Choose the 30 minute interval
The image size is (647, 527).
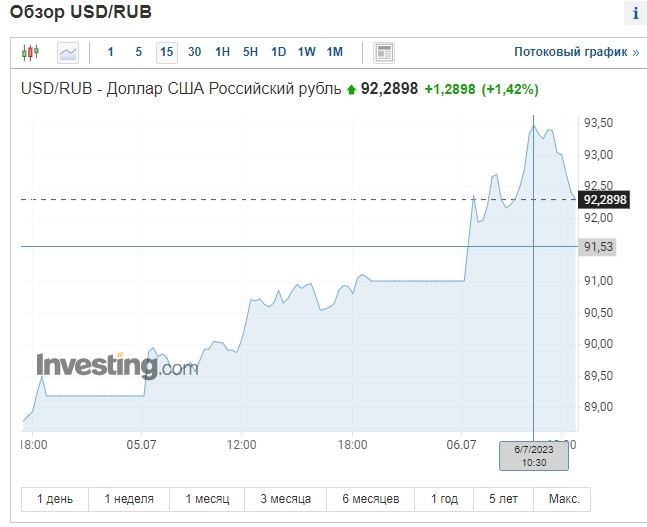click(x=194, y=52)
